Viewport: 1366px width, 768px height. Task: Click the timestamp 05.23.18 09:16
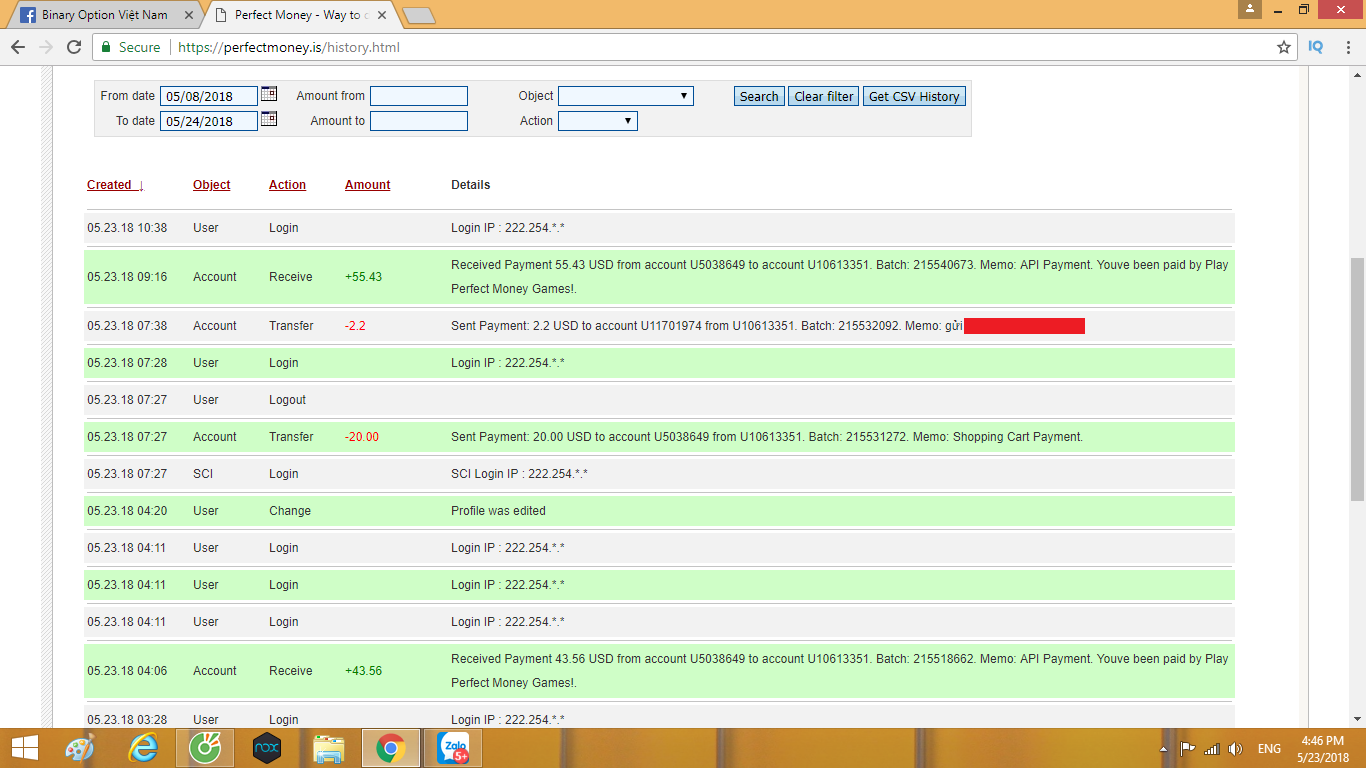(127, 277)
